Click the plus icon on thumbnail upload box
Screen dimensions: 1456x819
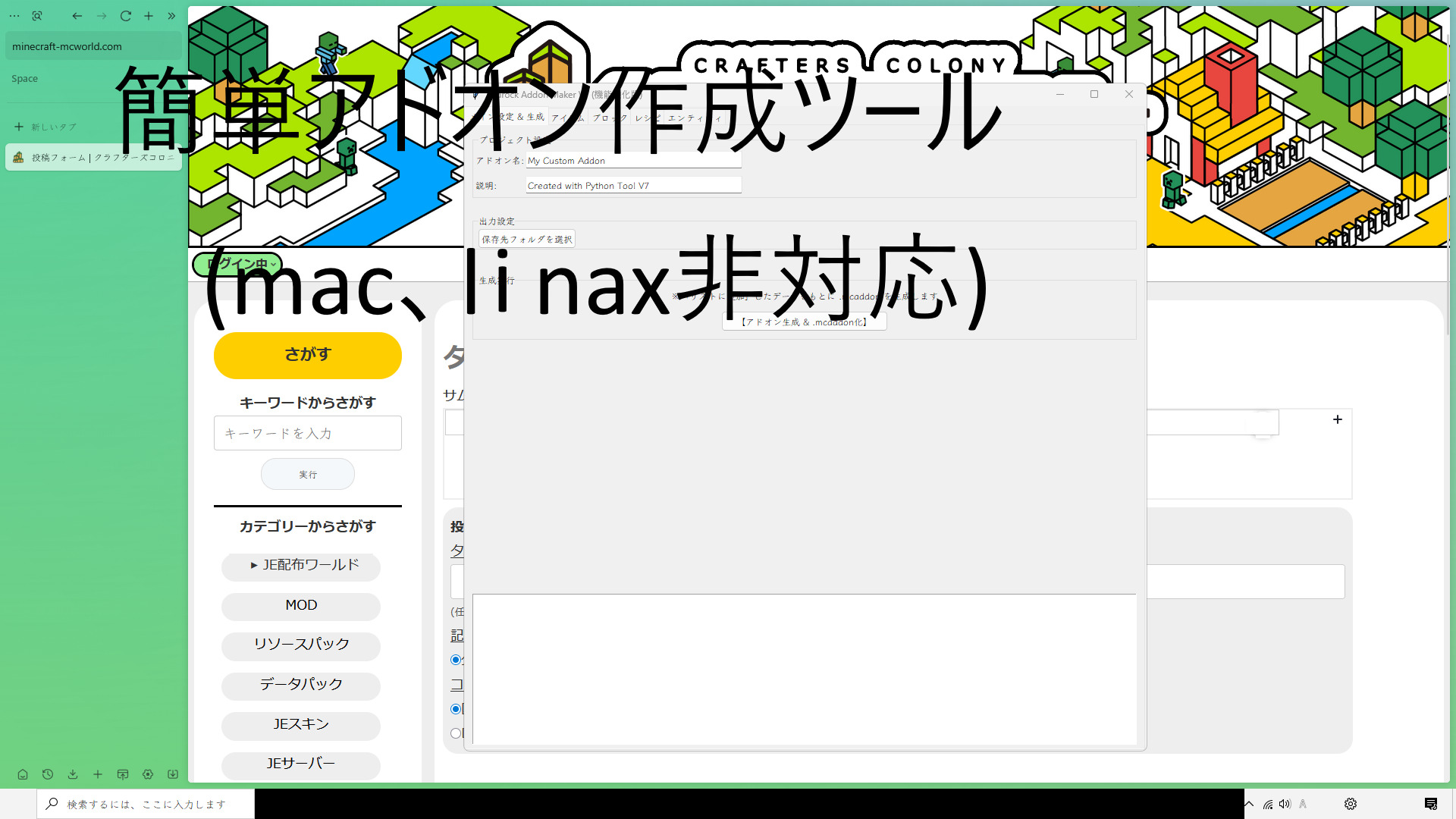(x=1338, y=419)
